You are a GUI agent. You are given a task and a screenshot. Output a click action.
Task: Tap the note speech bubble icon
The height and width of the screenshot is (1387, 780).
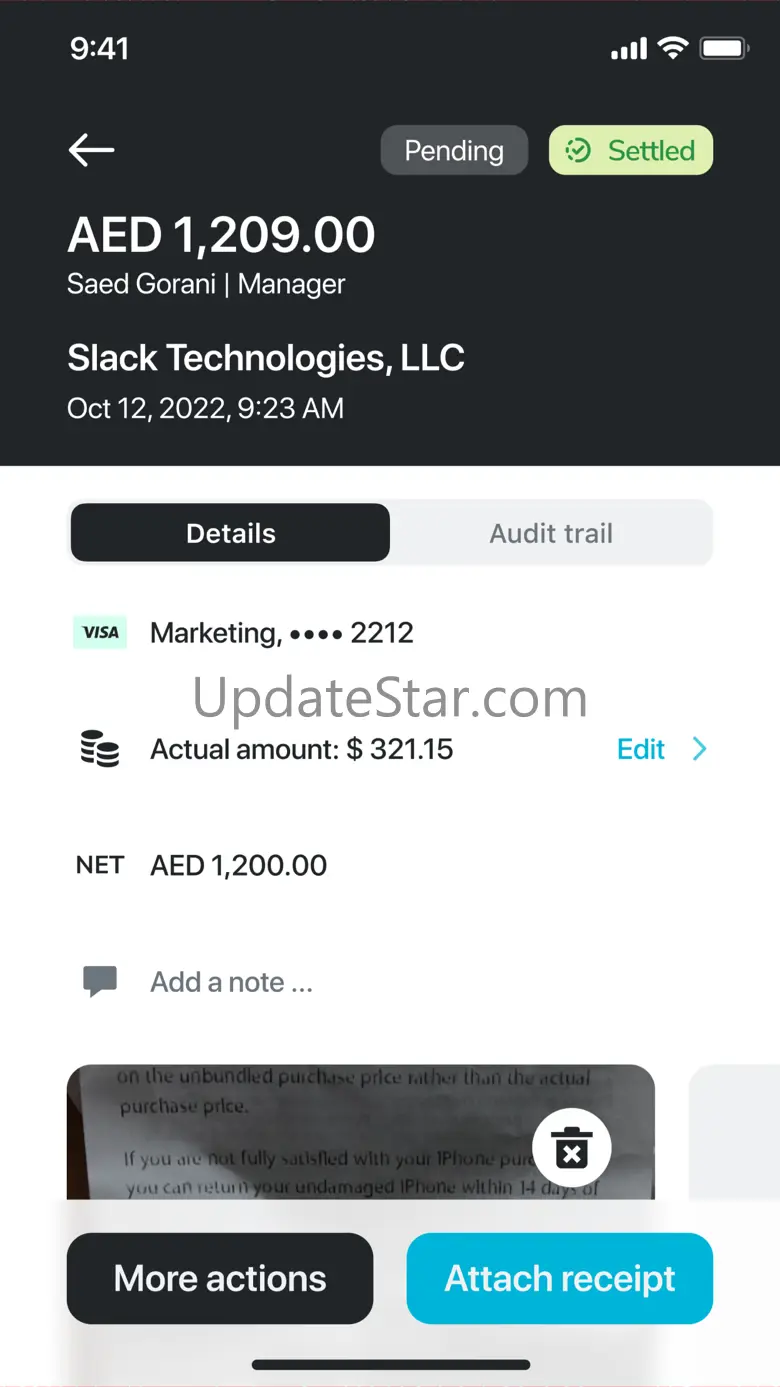[100, 981]
